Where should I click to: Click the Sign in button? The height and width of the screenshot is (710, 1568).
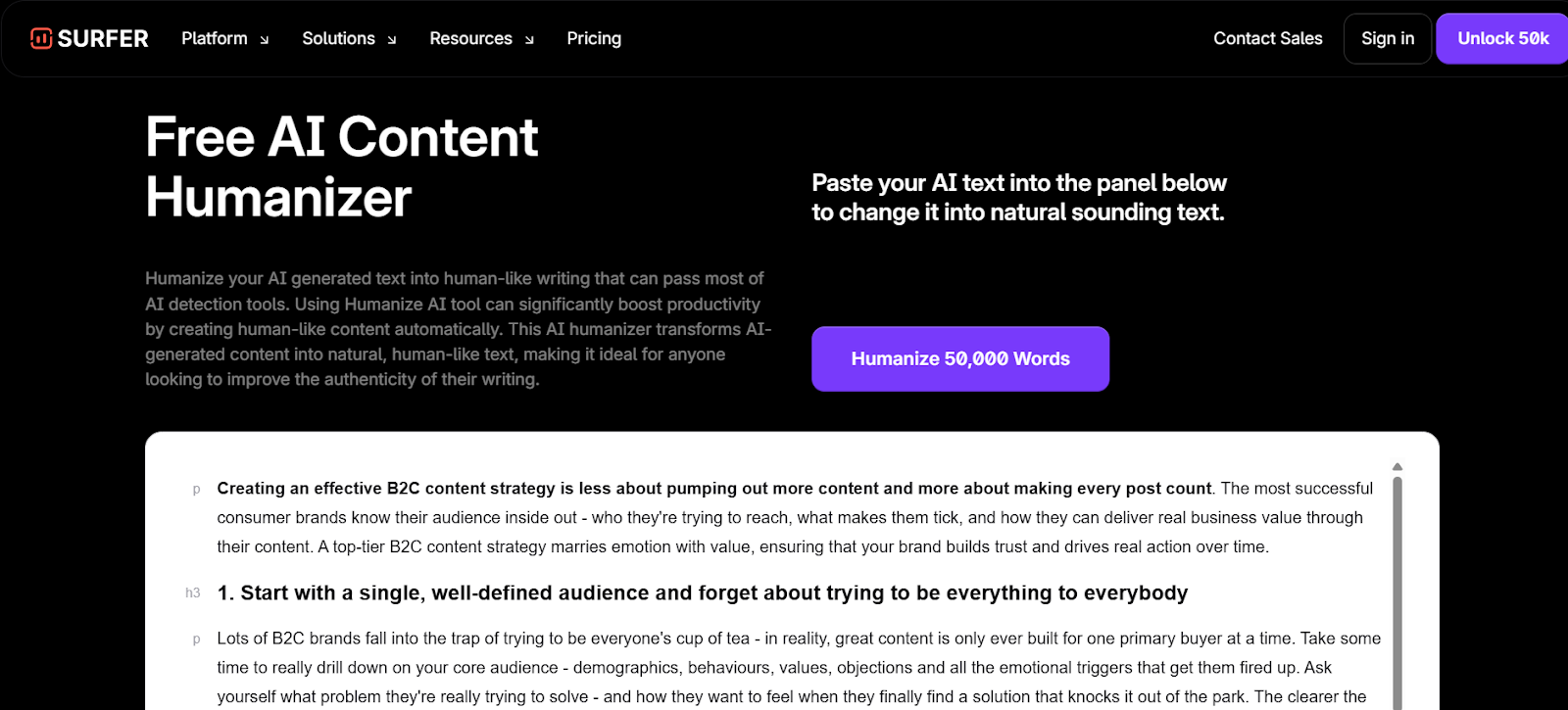coord(1387,38)
